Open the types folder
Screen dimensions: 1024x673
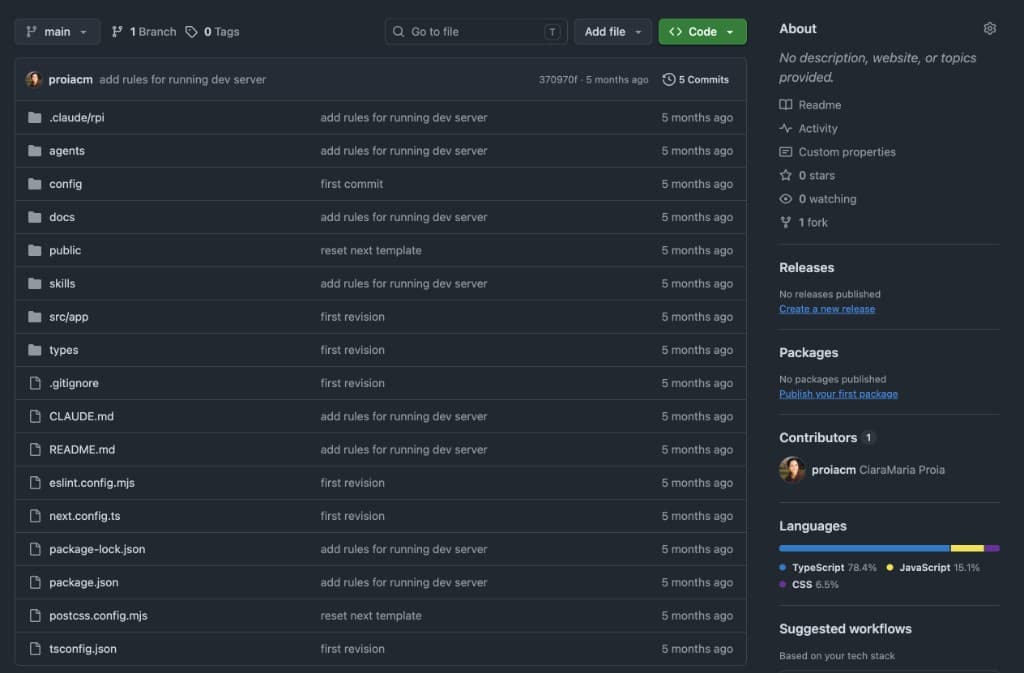[x=63, y=350]
